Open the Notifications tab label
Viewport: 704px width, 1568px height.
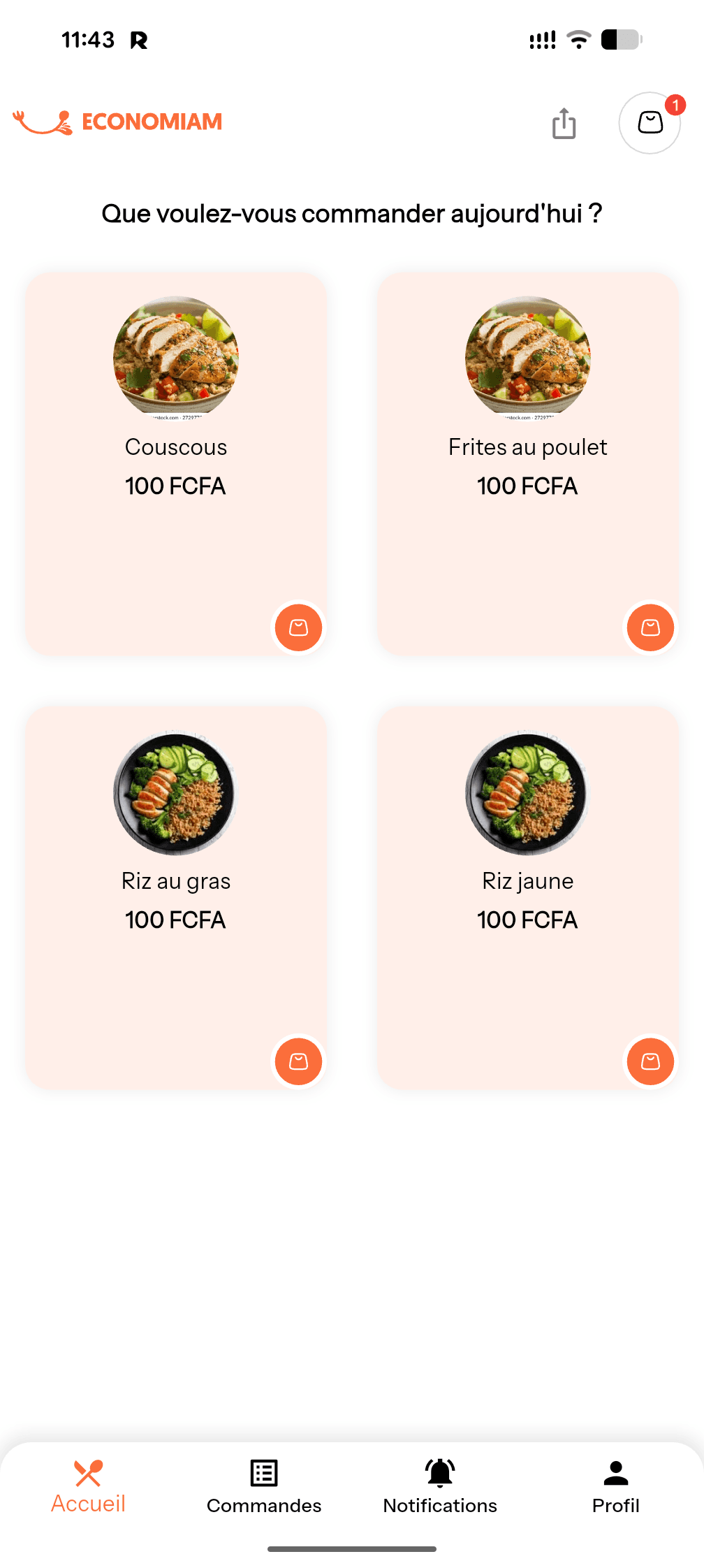(440, 1505)
